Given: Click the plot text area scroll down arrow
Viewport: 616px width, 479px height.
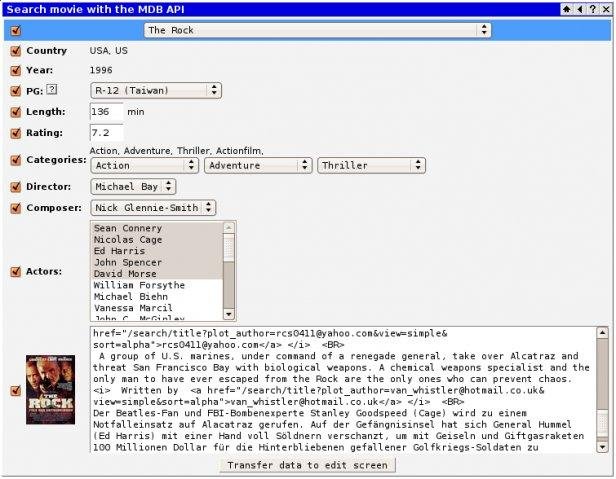Looking at the screenshot, I should [x=602, y=447].
